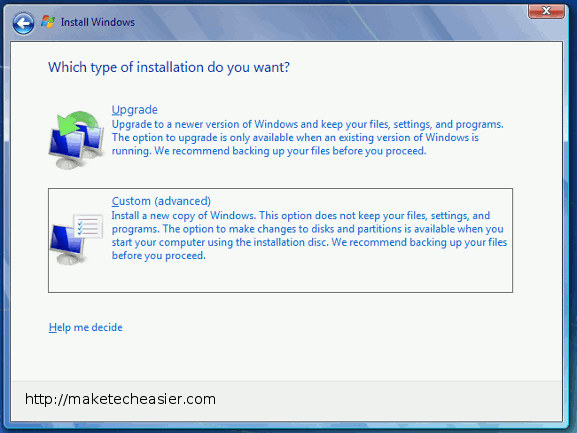Screen dimensions: 577x433
Task: Go back using the blue arrow button
Action: [x=23, y=24]
